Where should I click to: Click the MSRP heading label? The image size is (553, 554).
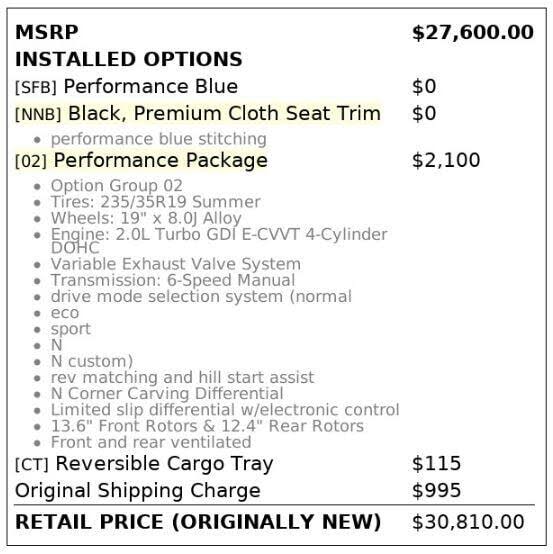(x=47, y=33)
